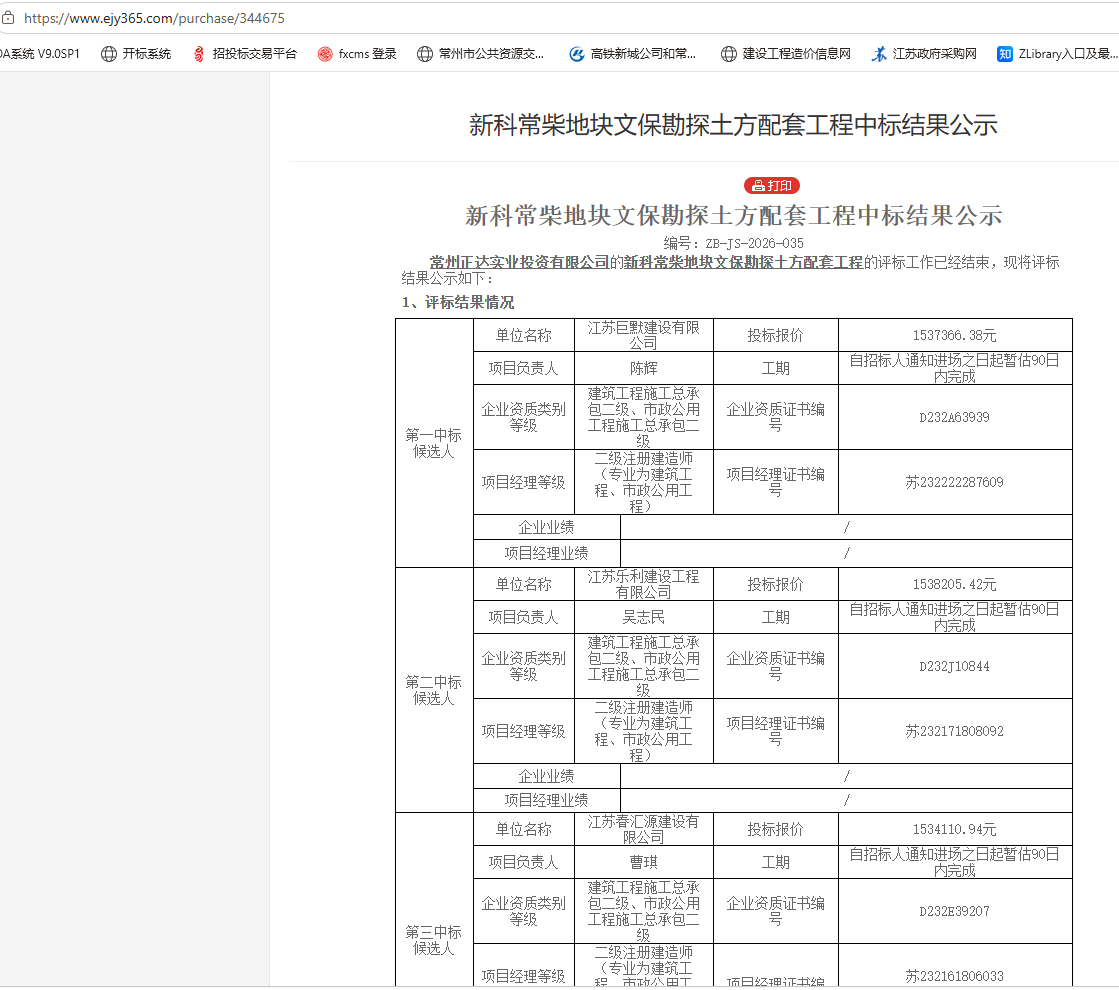1119x990 pixels.
Task: Click underlined 新科常柴地块文保勘探土方配套工程 project name
Action: click(x=743, y=263)
